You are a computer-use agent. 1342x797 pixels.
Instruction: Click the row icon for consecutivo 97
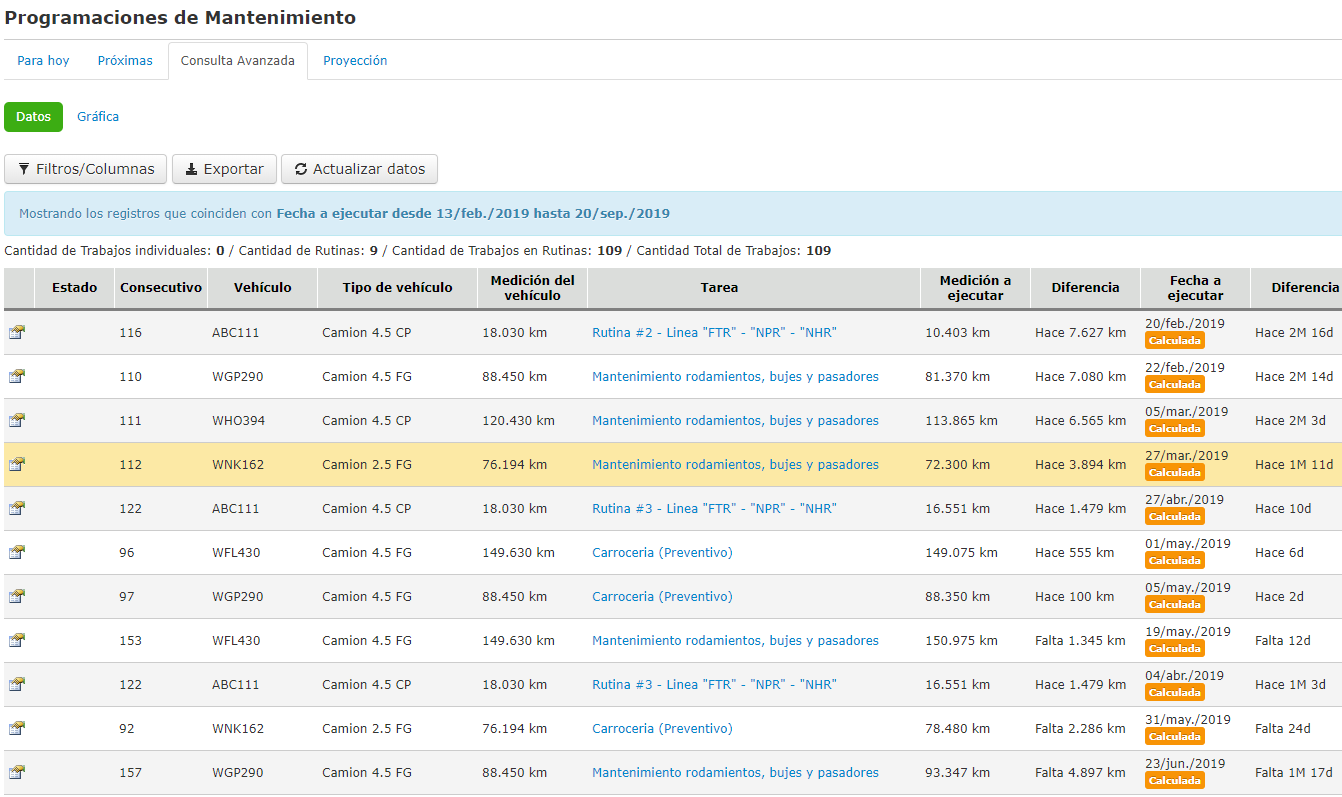[17, 597]
